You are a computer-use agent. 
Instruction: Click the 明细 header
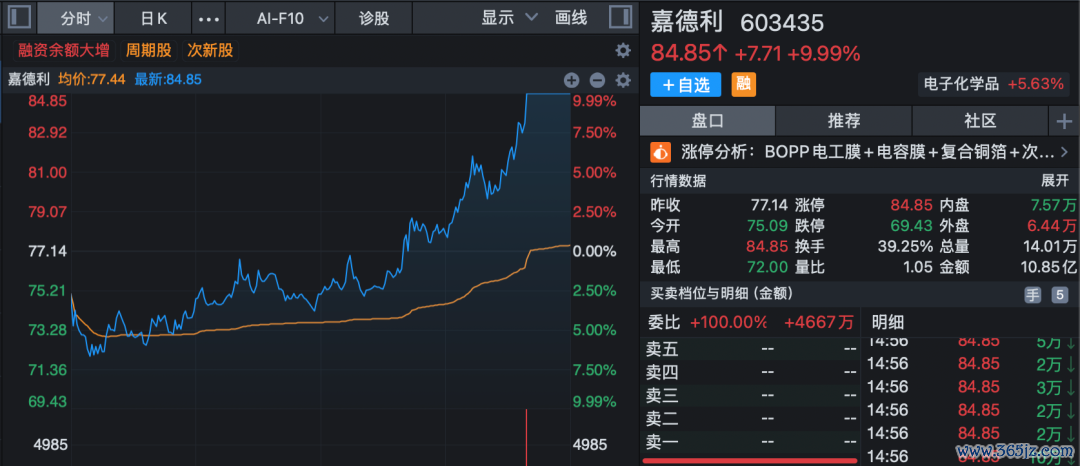coord(888,321)
